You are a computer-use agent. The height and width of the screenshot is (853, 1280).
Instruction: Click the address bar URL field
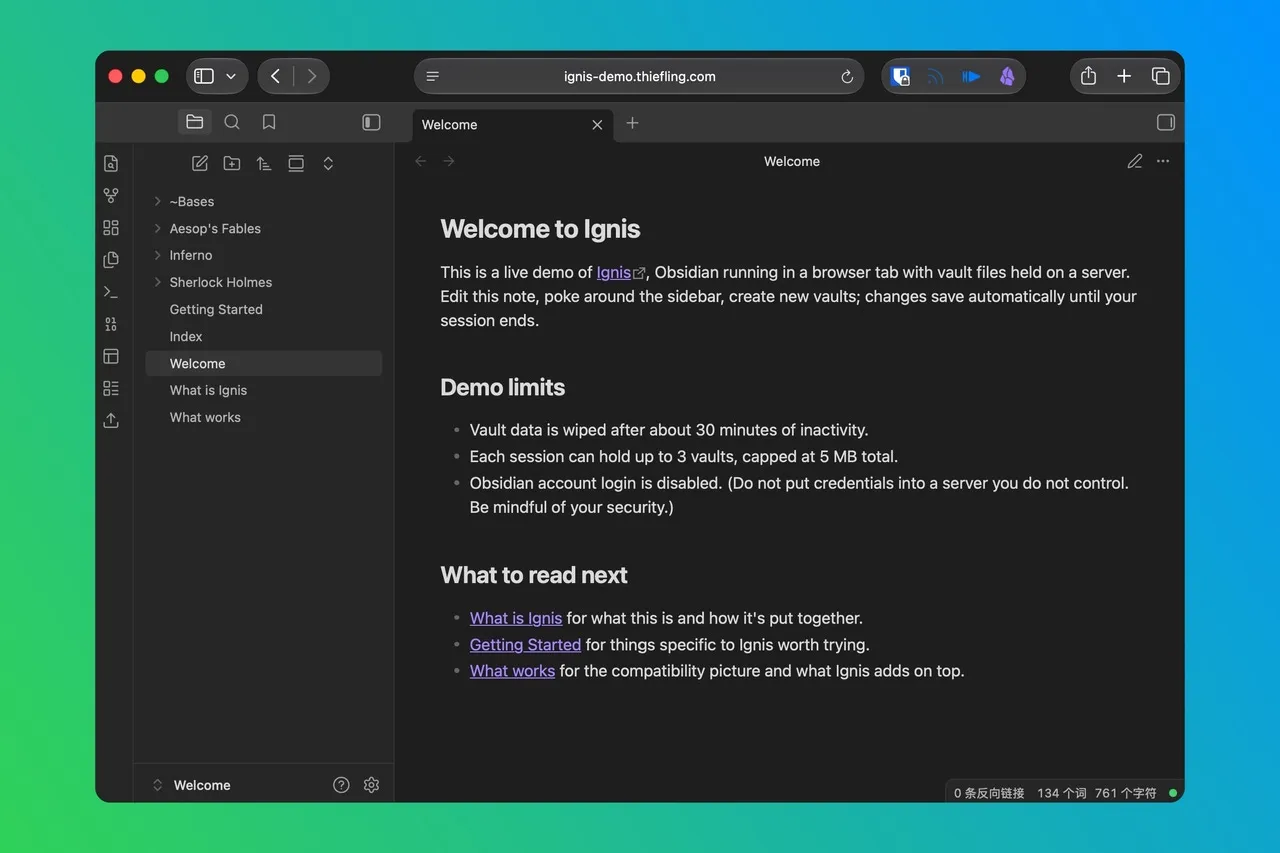[x=640, y=76]
